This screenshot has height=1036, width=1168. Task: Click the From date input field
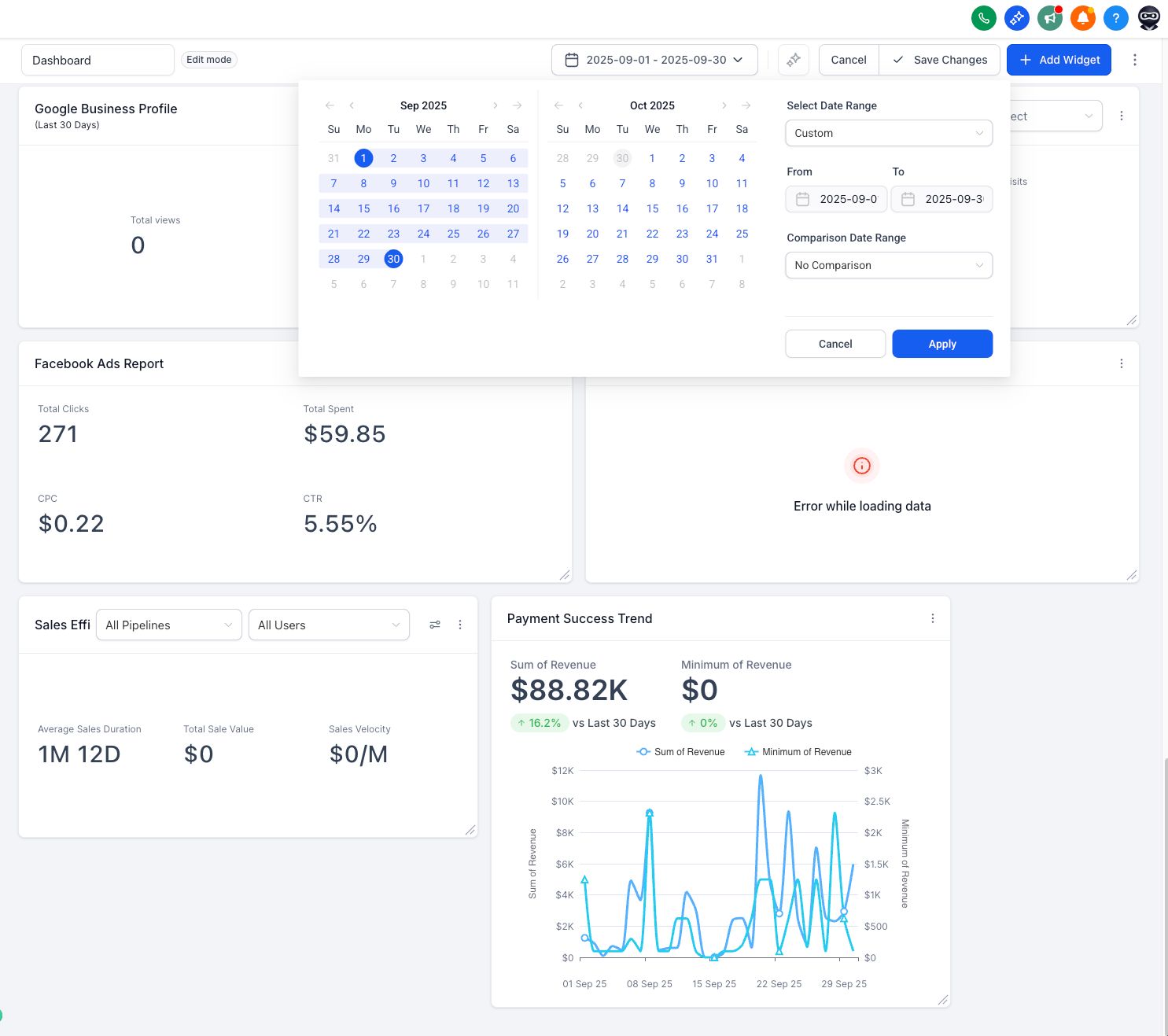[836, 199]
